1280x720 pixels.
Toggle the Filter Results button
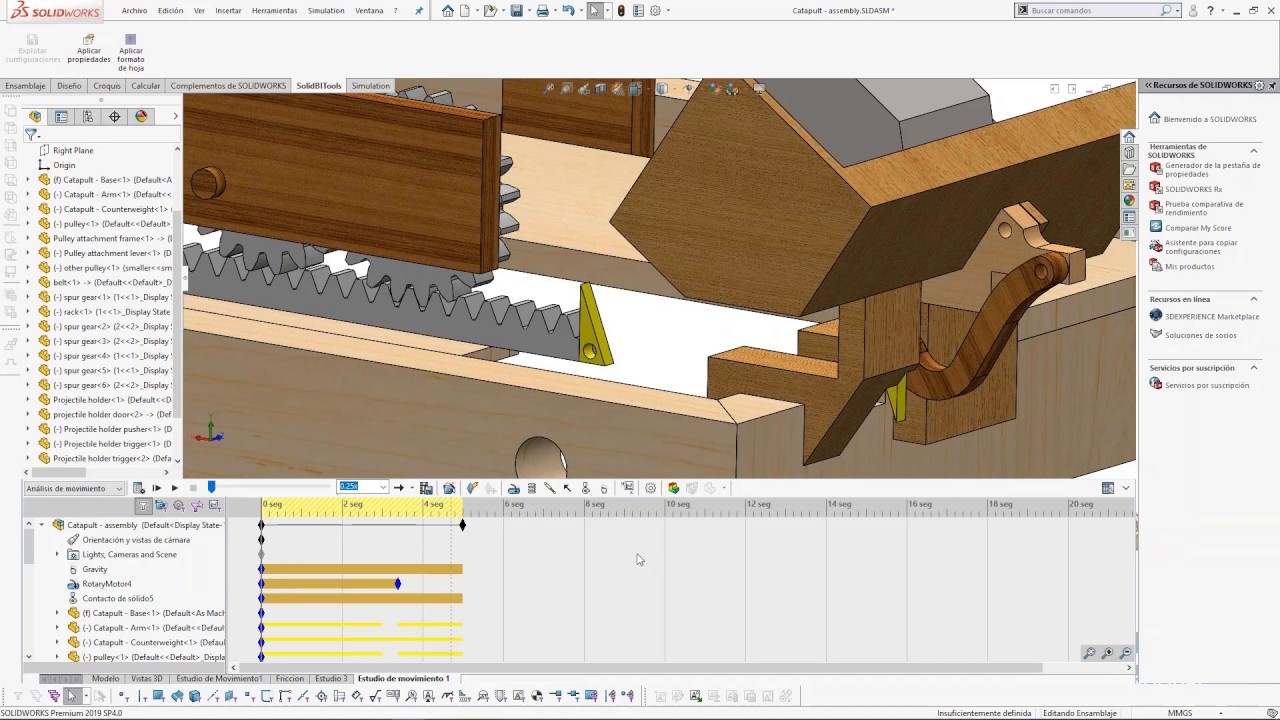click(214, 505)
